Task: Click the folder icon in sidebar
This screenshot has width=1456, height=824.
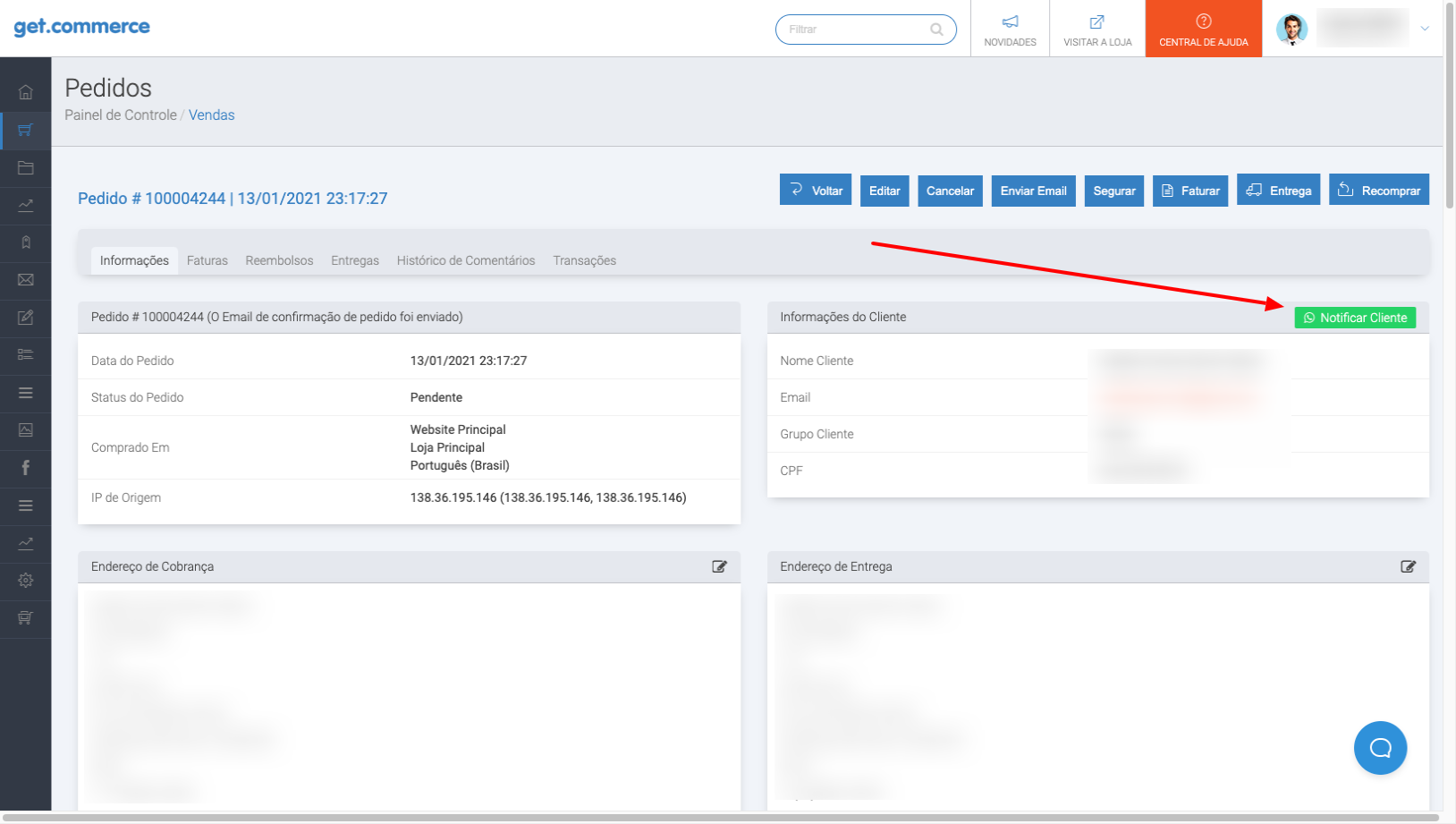Action: coord(25,167)
